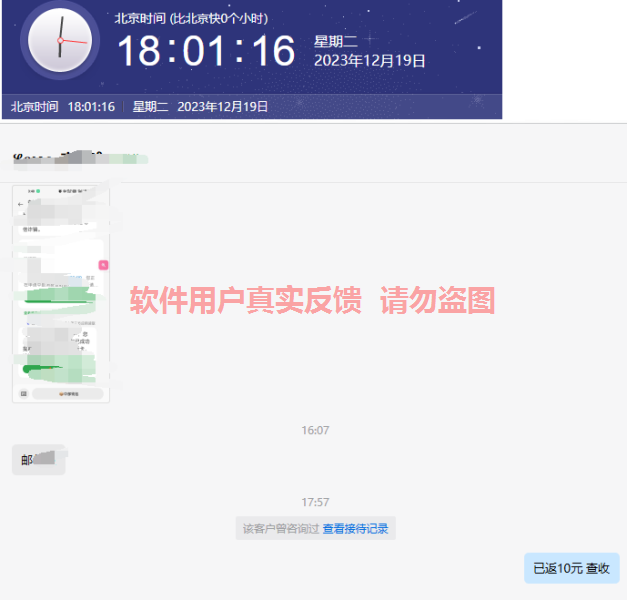Viewport: 627px width, 600px height.
Task: Click the lower bar 北京时间 18:01:16 text
Action: pos(63,107)
